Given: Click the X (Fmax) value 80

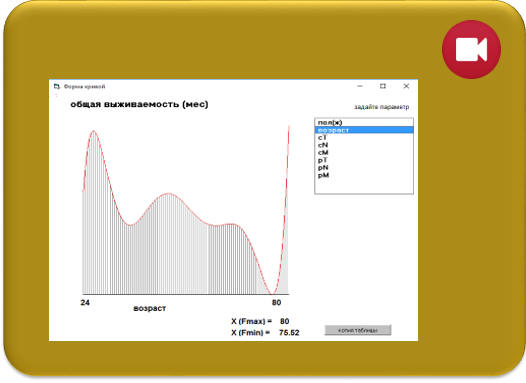Looking at the screenshot, I should coord(284,321).
